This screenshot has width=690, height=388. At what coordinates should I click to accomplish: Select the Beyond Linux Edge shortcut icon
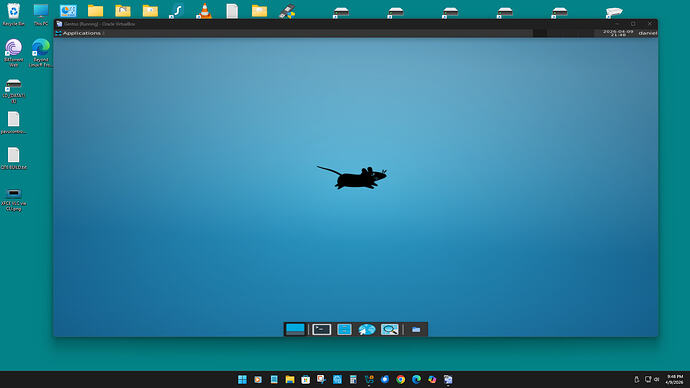41,53
